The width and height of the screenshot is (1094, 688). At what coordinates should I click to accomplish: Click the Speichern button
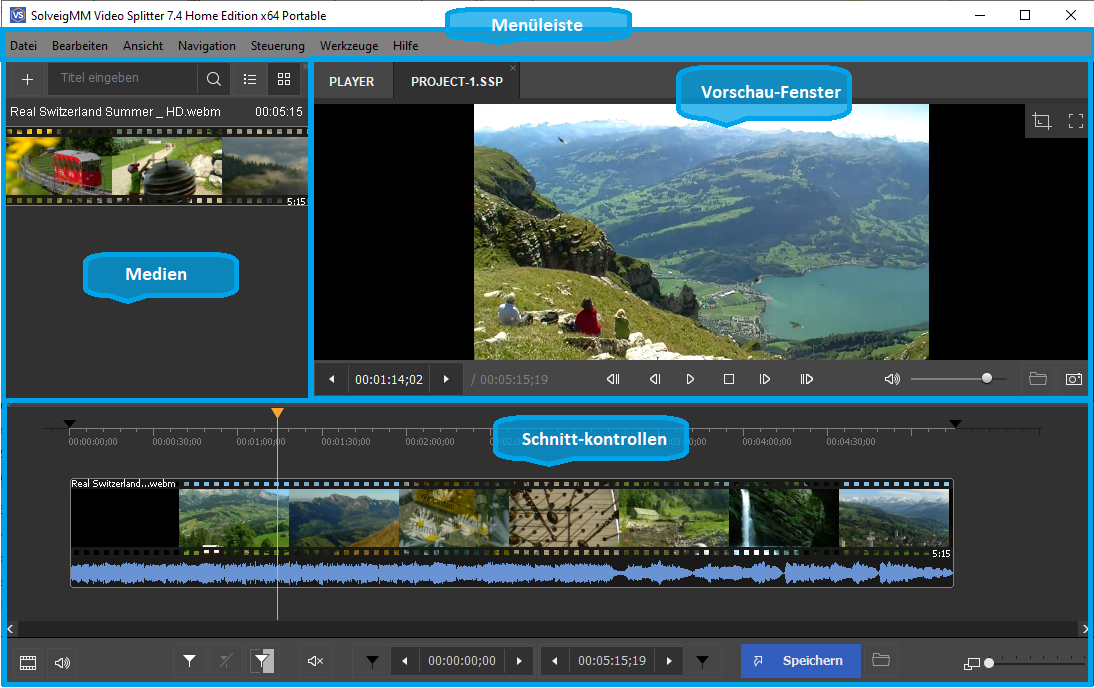(x=800, y=661)
